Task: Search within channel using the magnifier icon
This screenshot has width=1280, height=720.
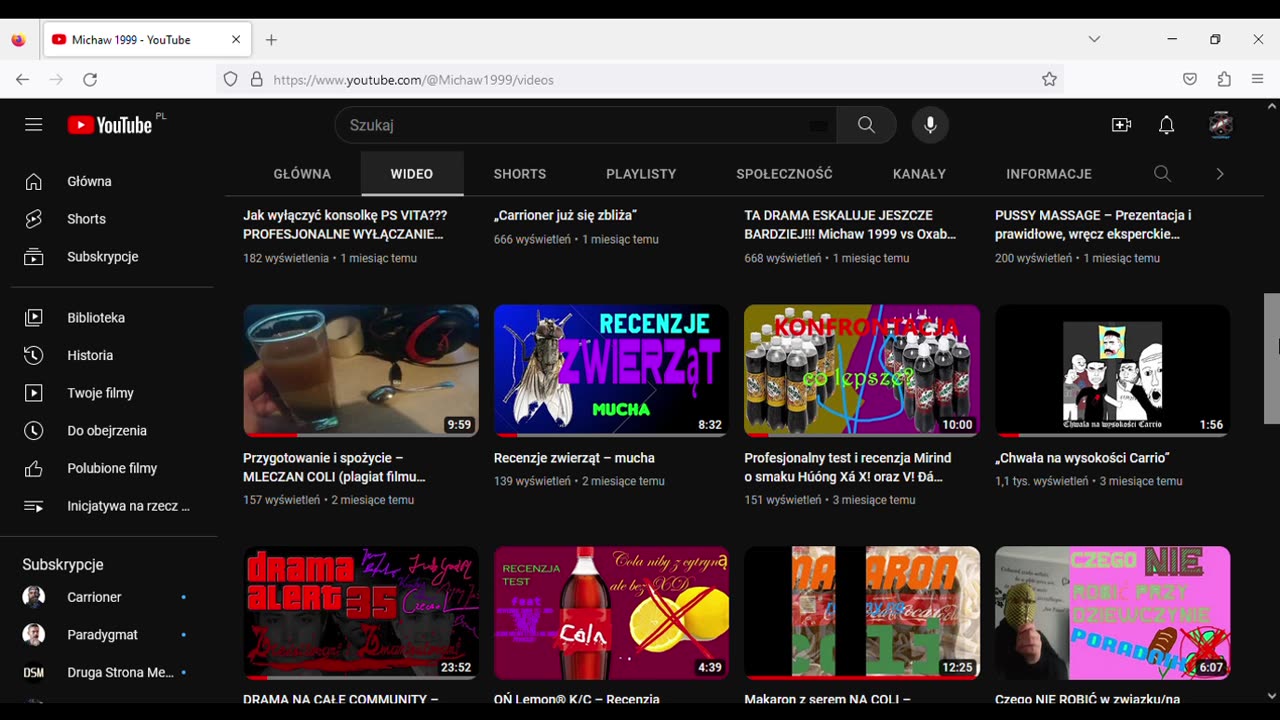Action: tap(1162, 174)
